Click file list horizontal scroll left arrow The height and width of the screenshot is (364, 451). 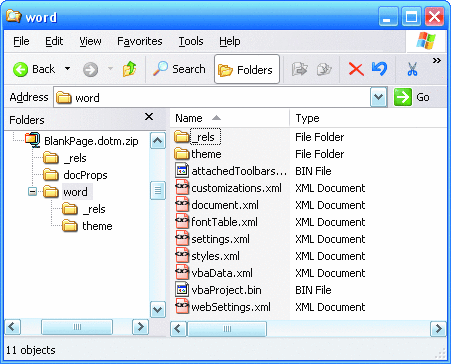coord(178,329)
